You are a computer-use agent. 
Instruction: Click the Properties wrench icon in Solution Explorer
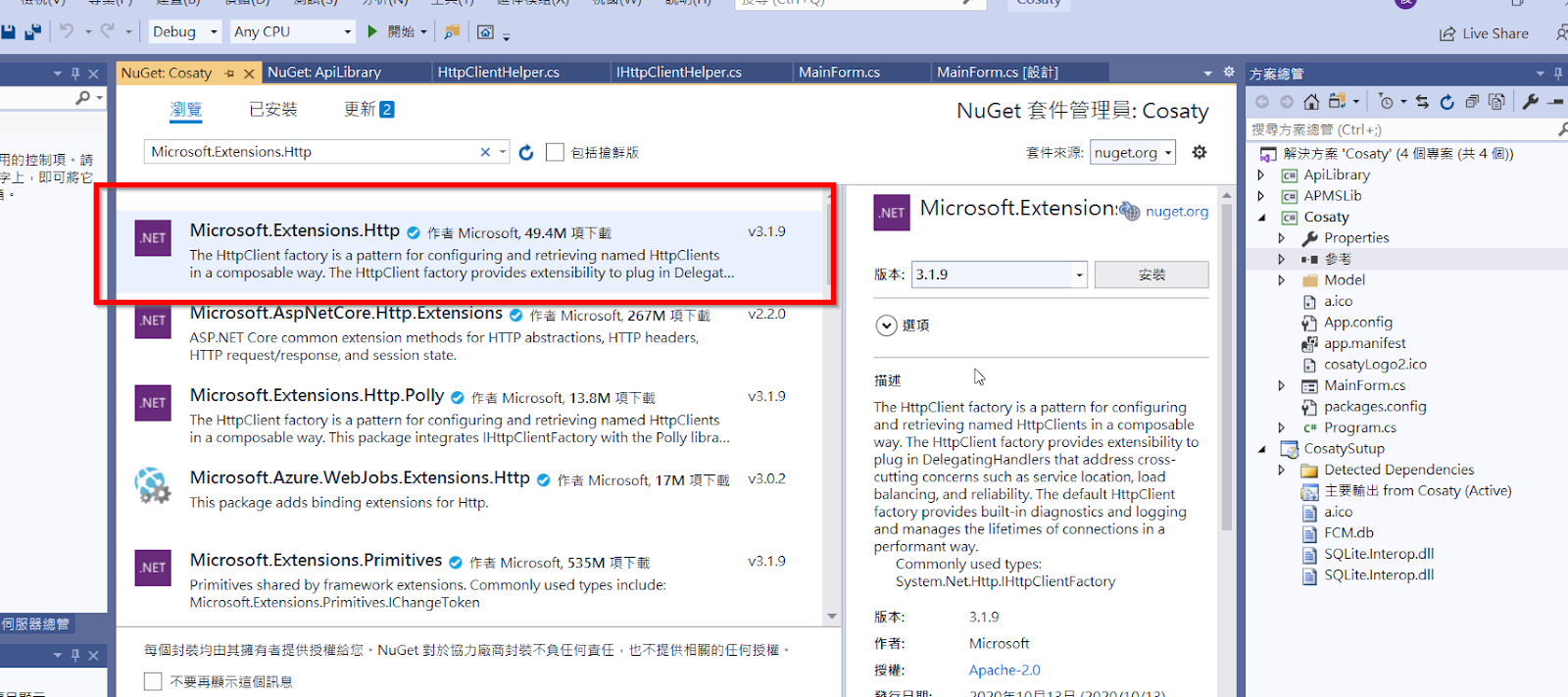pos(1531,101)
